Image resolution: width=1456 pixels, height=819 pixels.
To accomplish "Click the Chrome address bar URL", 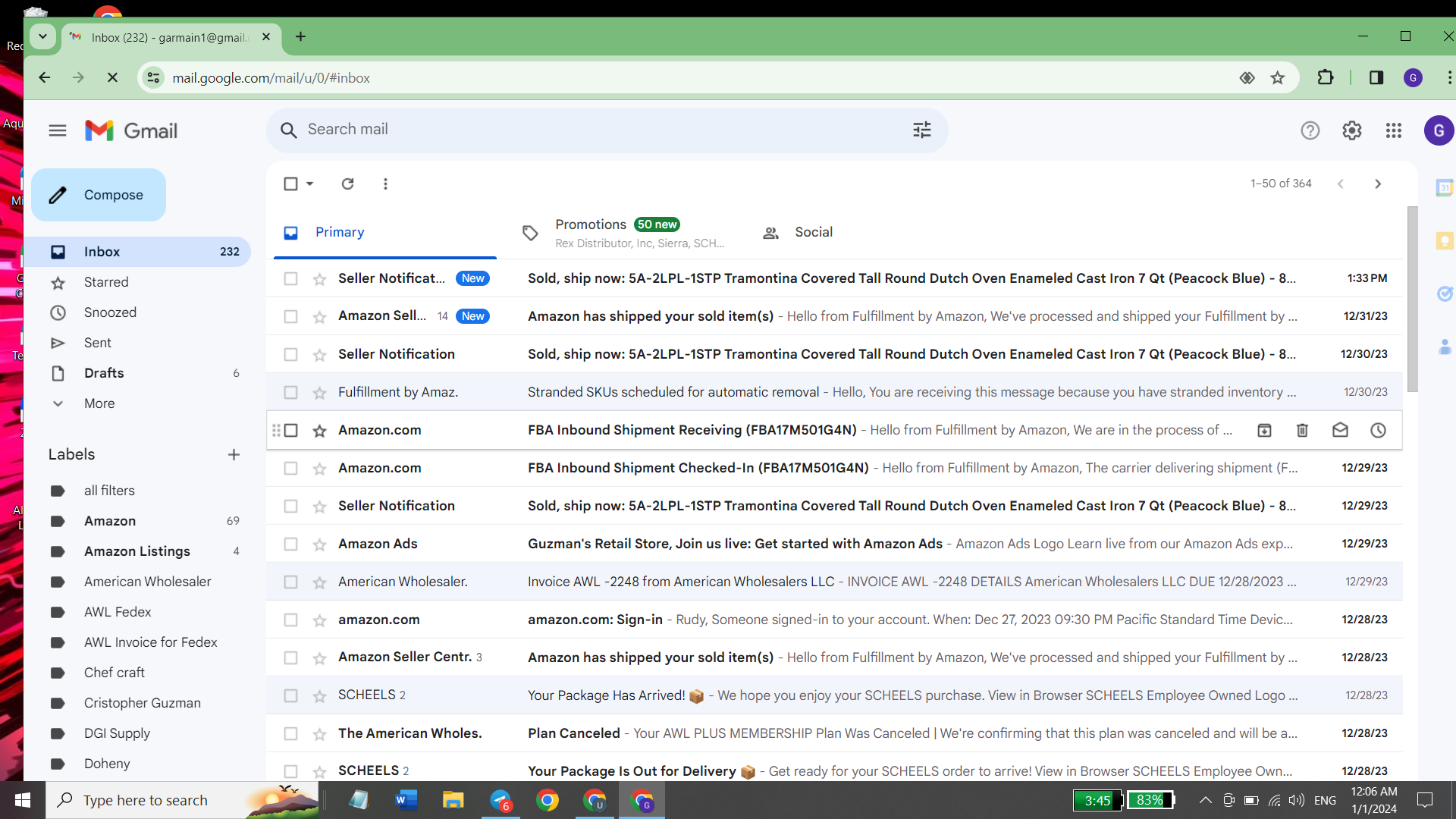I will 271,77.
